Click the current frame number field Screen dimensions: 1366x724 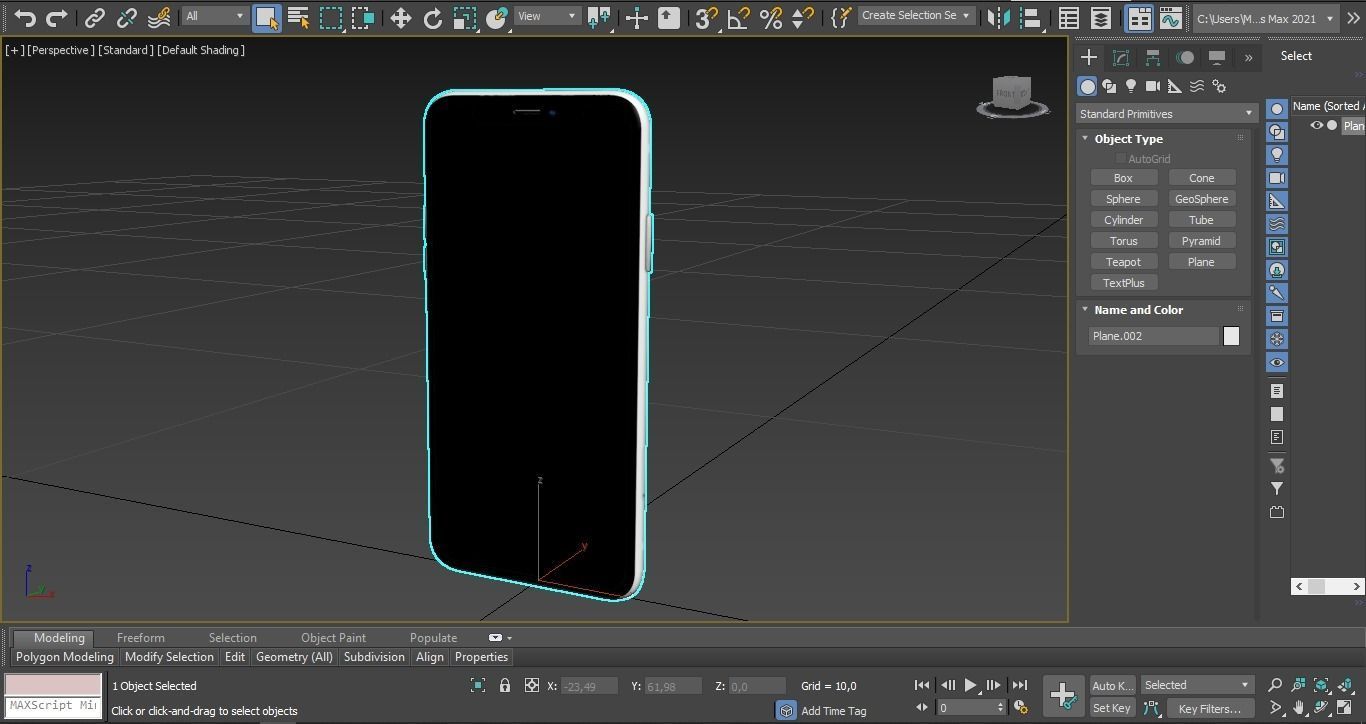(x=965, y=708)
